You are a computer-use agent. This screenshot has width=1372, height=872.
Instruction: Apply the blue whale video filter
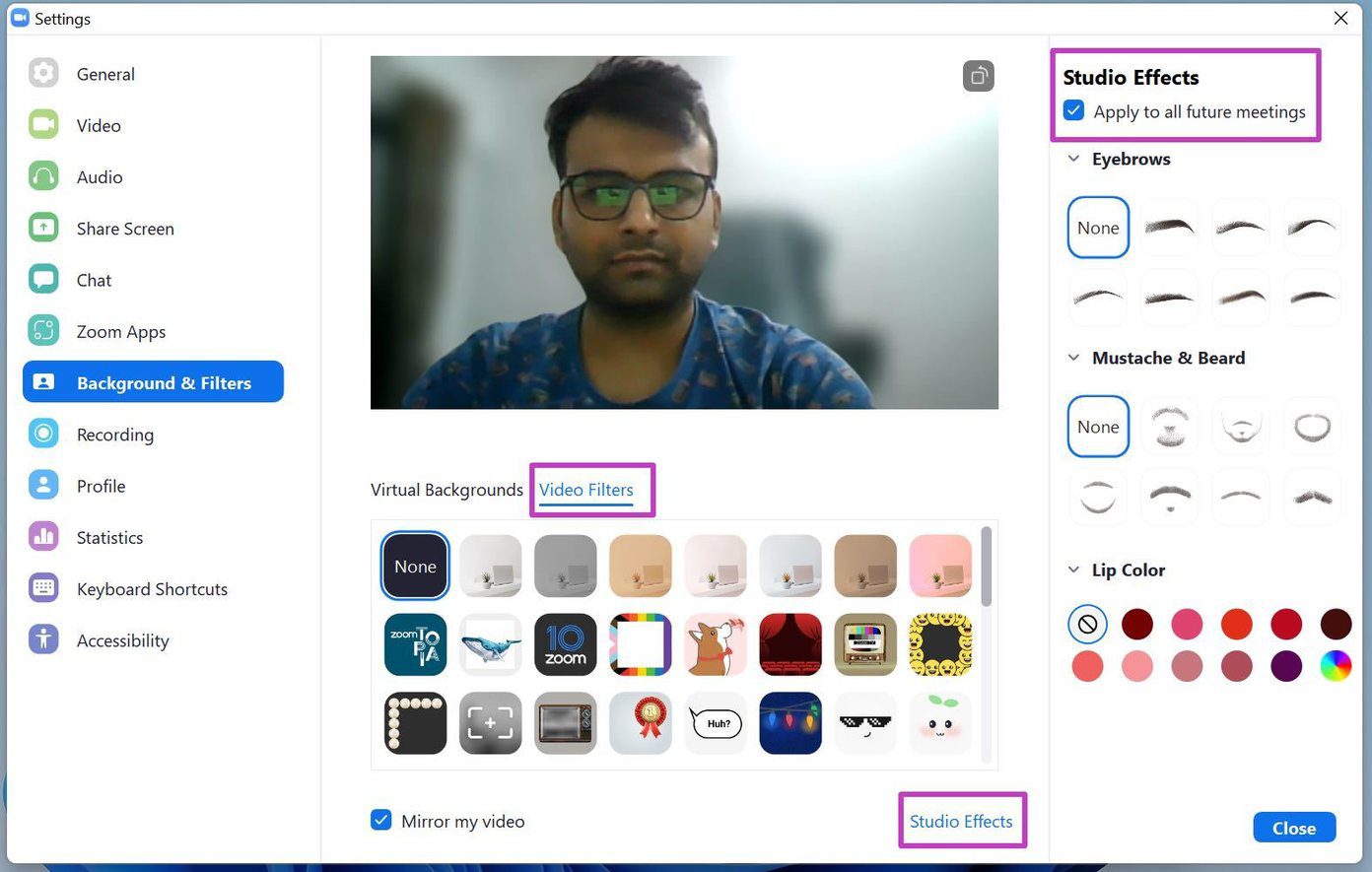pyautogui.click(x=490, y=644)
